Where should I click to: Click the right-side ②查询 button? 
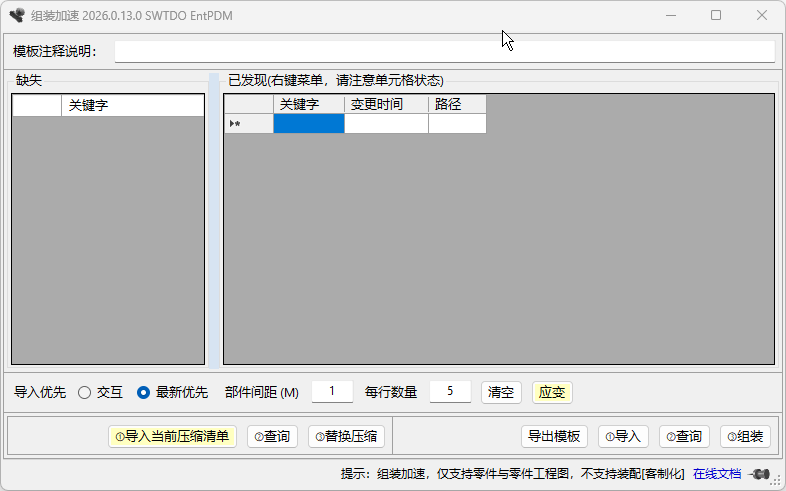pos(684,436)
